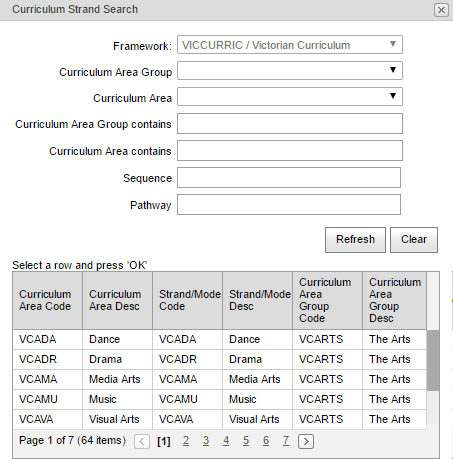The width and height of the screenshot is (453, 459).
Task: Click VCARTS in the Dance row
Action: pyautogui.click(x=327, y=339)
